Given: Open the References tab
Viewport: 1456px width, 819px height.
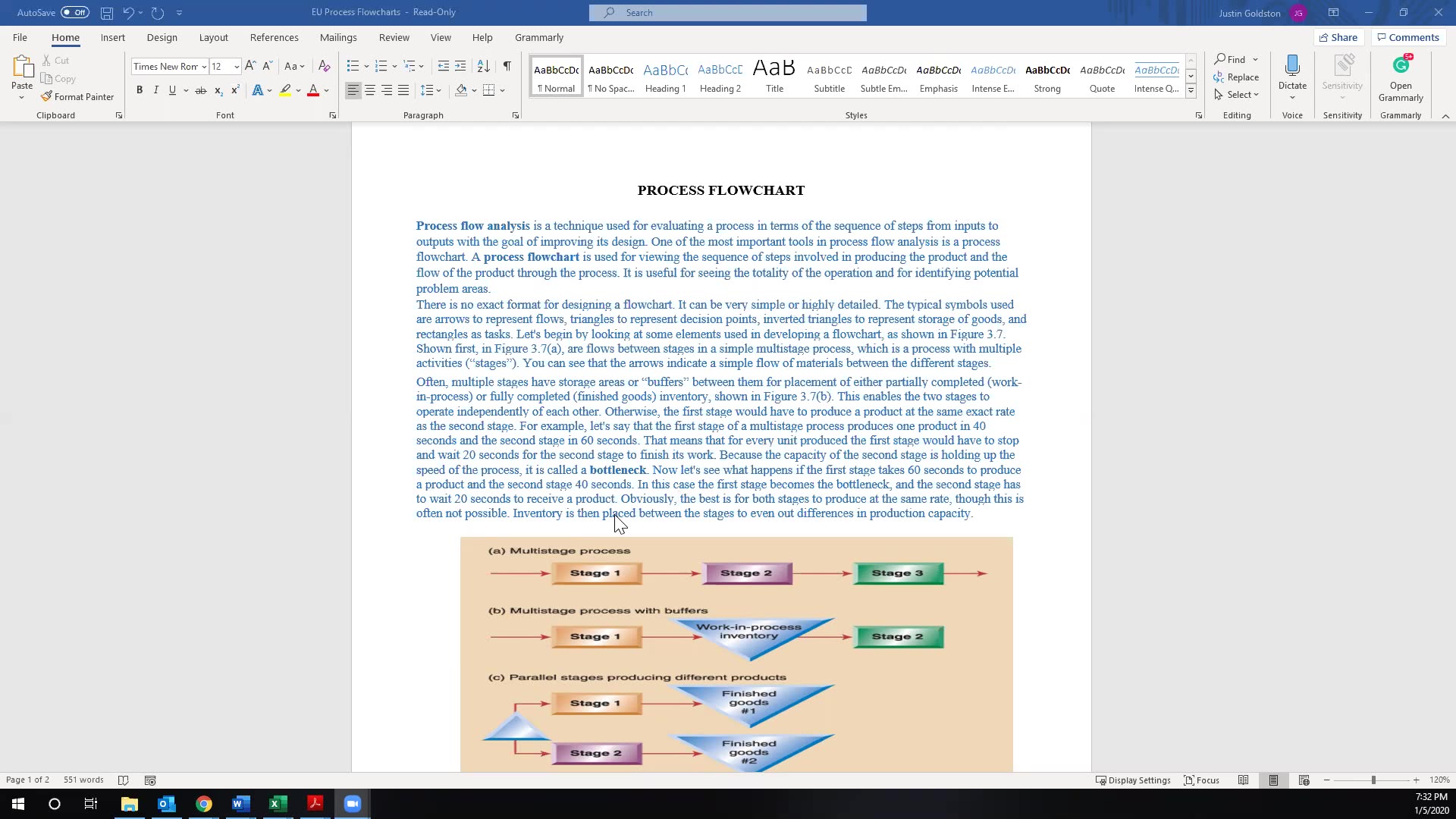Looking at the screenshot, I should tap(274, 37).
